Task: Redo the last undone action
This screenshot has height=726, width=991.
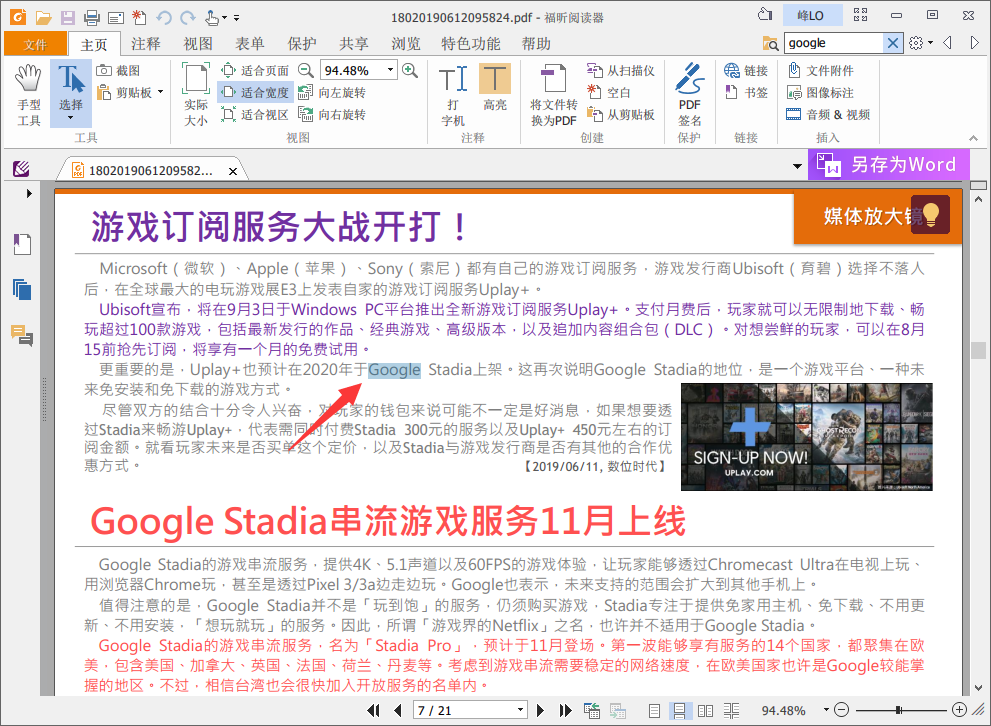Action: pos(188,18)
